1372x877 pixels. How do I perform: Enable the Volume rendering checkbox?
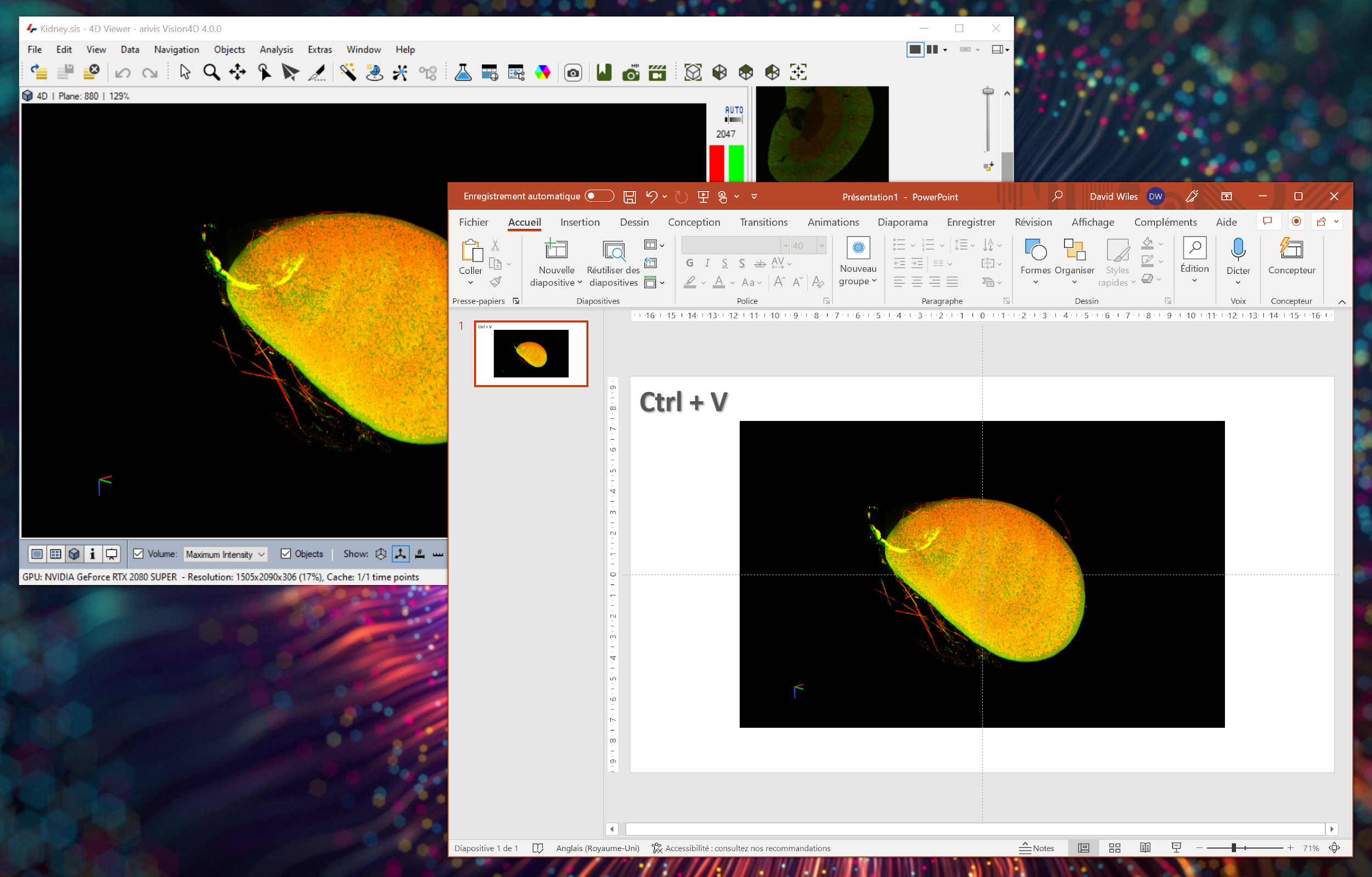coord(138,553)
